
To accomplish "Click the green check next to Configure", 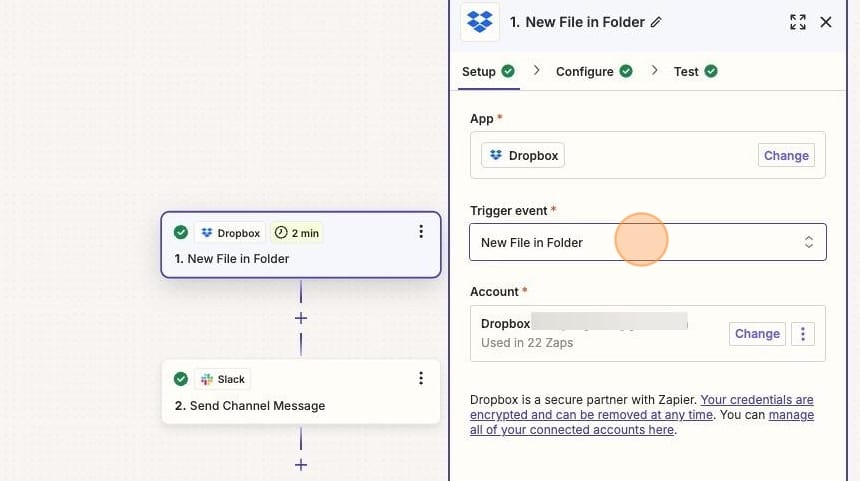I will (626, 71).
